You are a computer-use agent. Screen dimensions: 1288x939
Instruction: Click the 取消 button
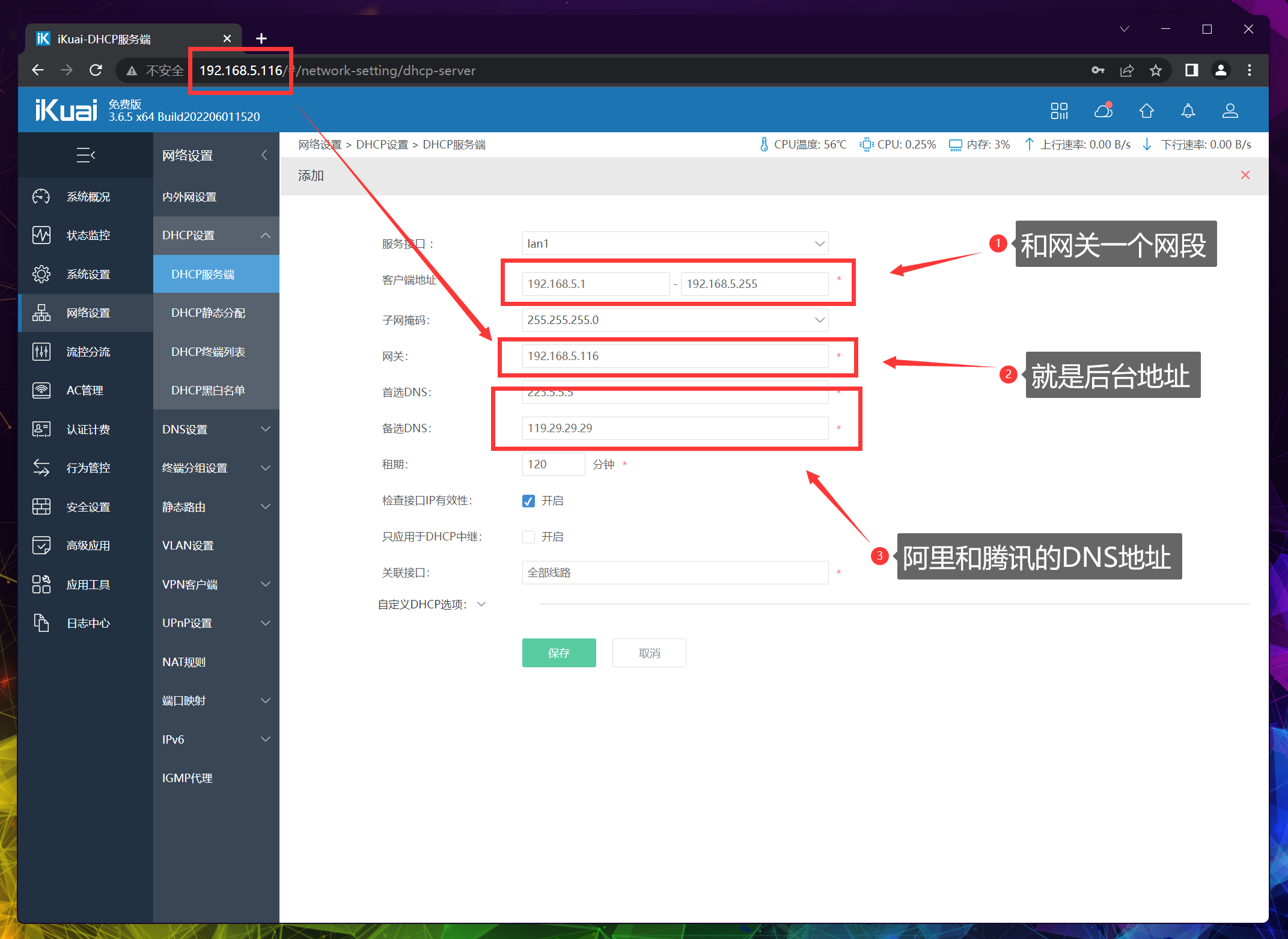pos(649,653)
